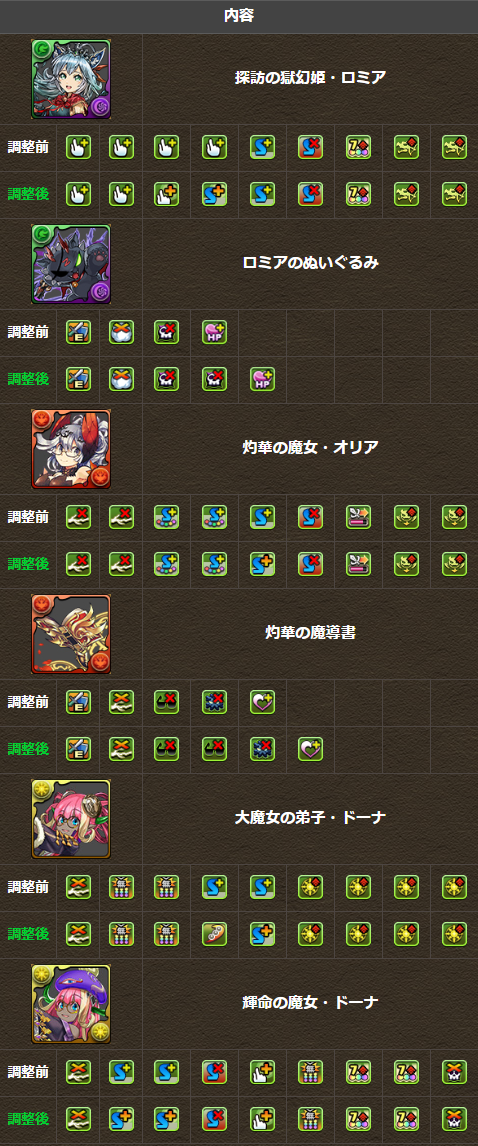Click the skill bind resist icon in ロミア's 調整前 row

(310, 148)
